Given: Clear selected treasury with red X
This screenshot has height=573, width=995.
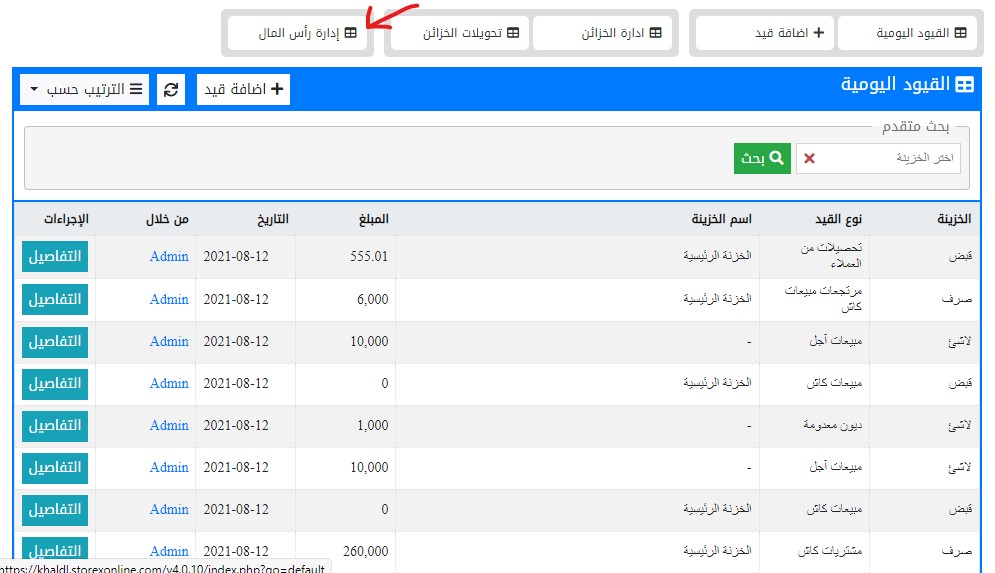Looking at the screenshot, I should (809, 158).
